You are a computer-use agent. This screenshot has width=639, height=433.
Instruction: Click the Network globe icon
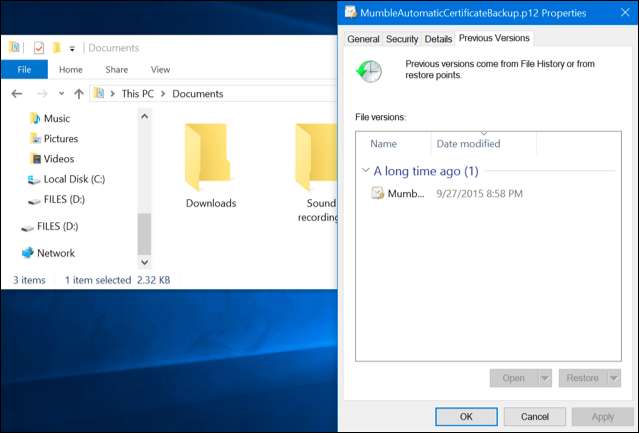click(28, 253)
